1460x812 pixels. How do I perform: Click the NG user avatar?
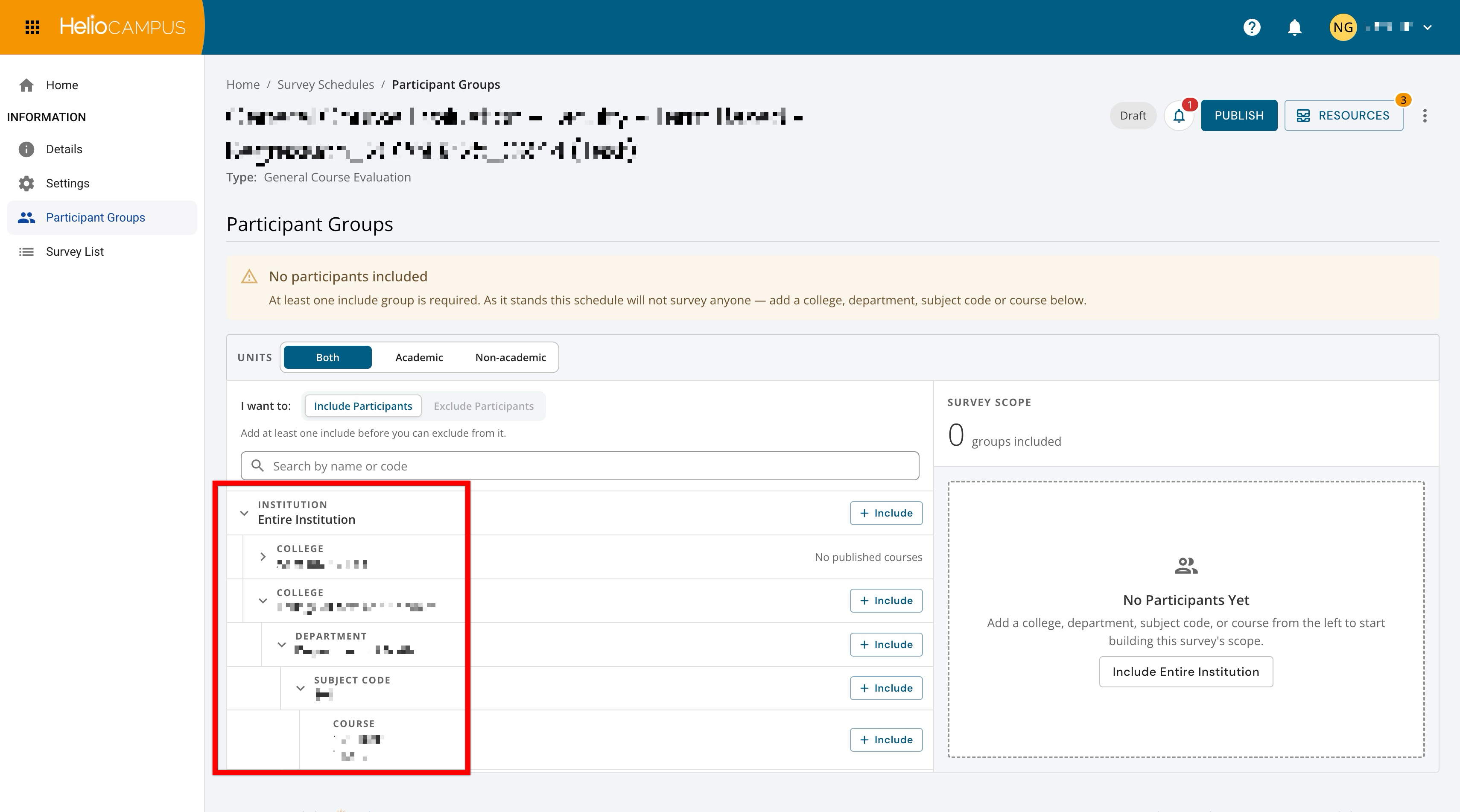coord(1343,27)
